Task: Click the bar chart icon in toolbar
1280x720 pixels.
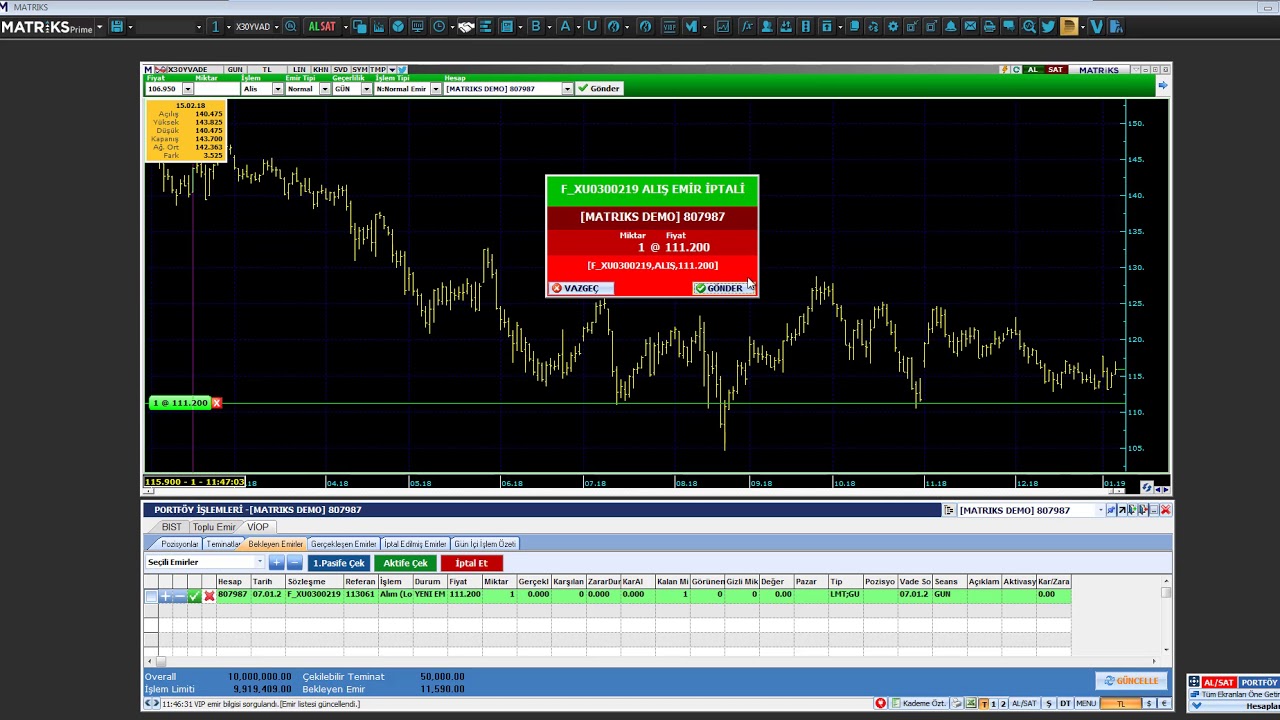Action: click(x=379, y=27)
